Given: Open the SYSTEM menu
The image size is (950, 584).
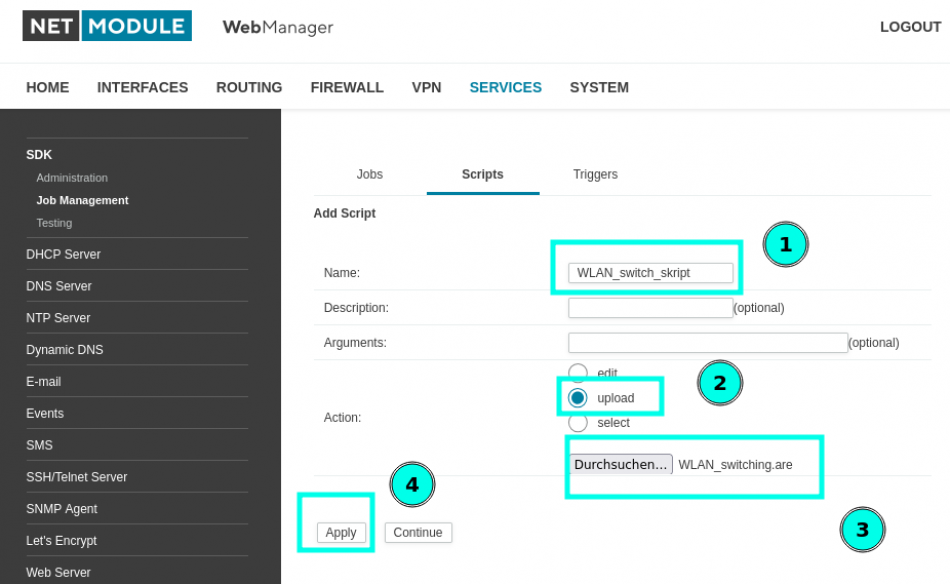Looking at the screenshot, I should (x=599, y=87).
